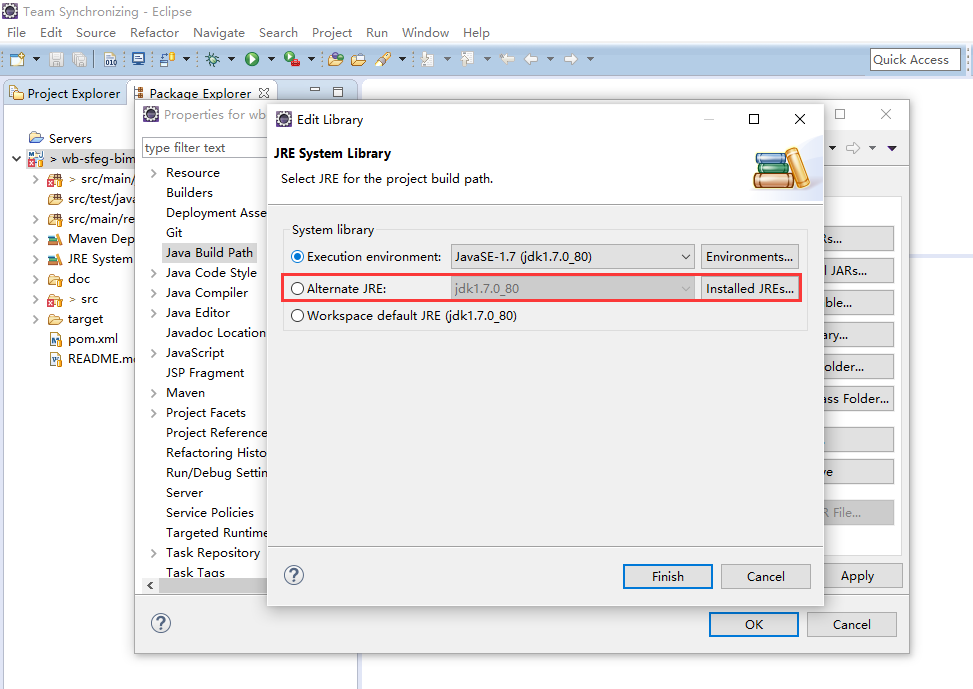Click Cancel in Properties dialog
Image resolution: width=973 pixels, height=689 pixels.
851,624
